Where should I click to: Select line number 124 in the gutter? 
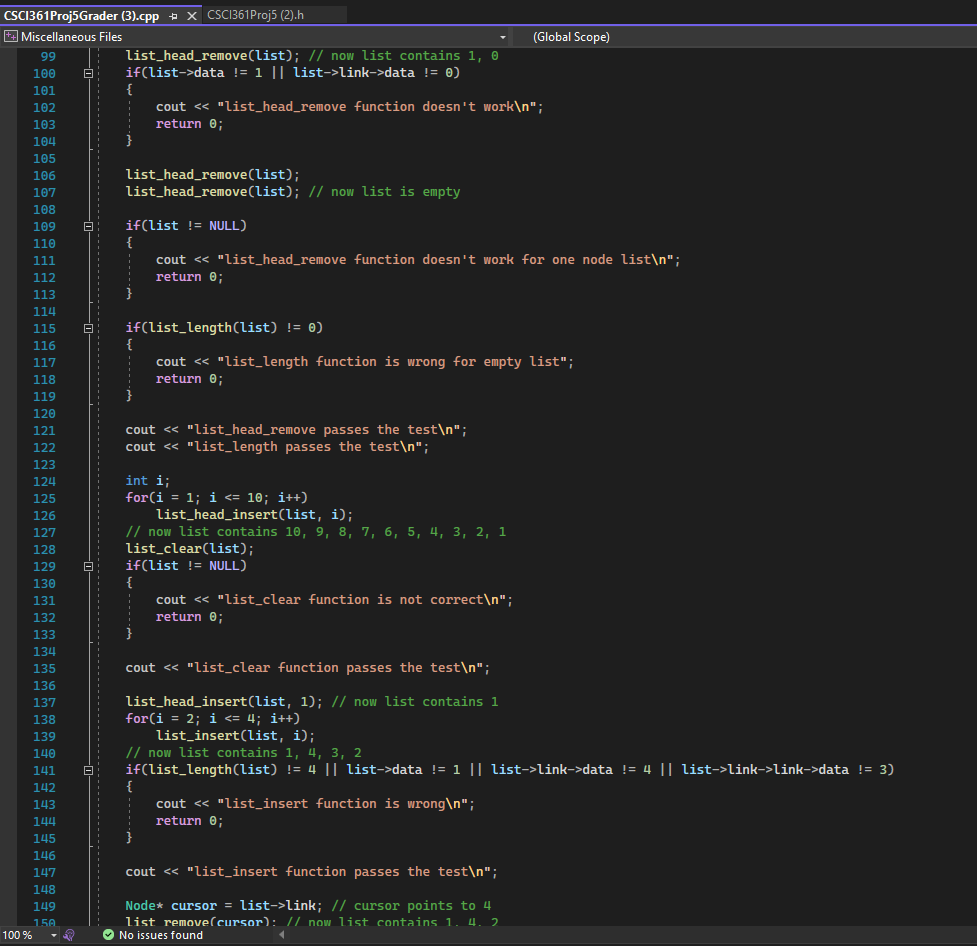tap(44, 480)
